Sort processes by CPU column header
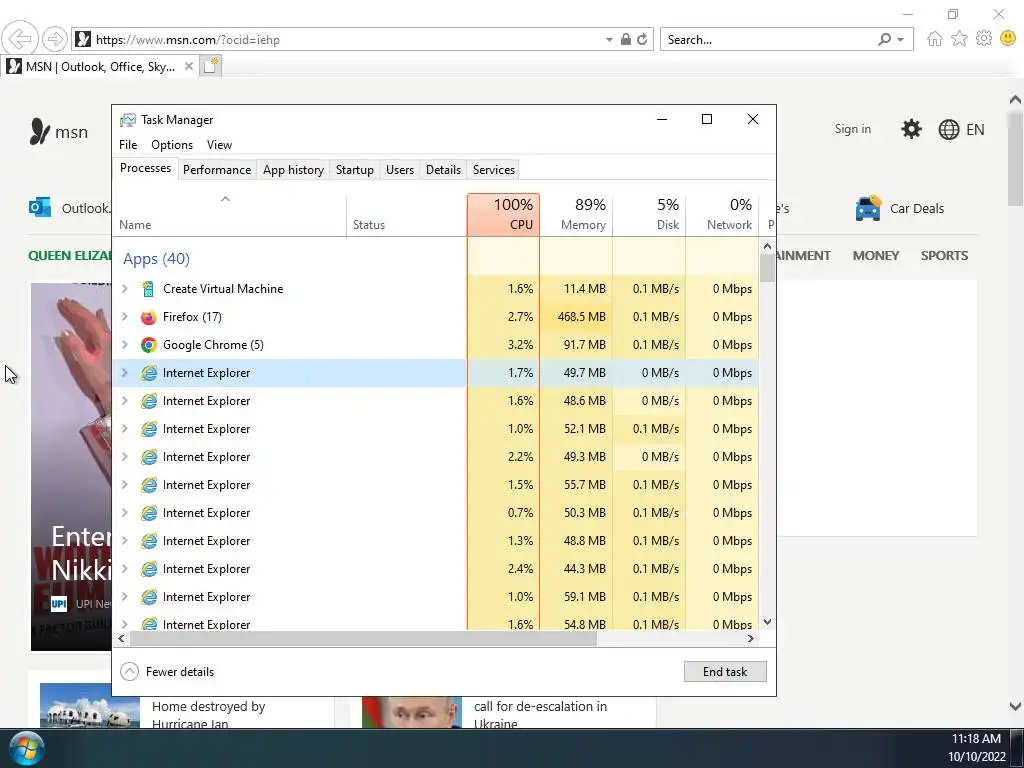Viewport: 1024px width, 768px height. point(504,214)
